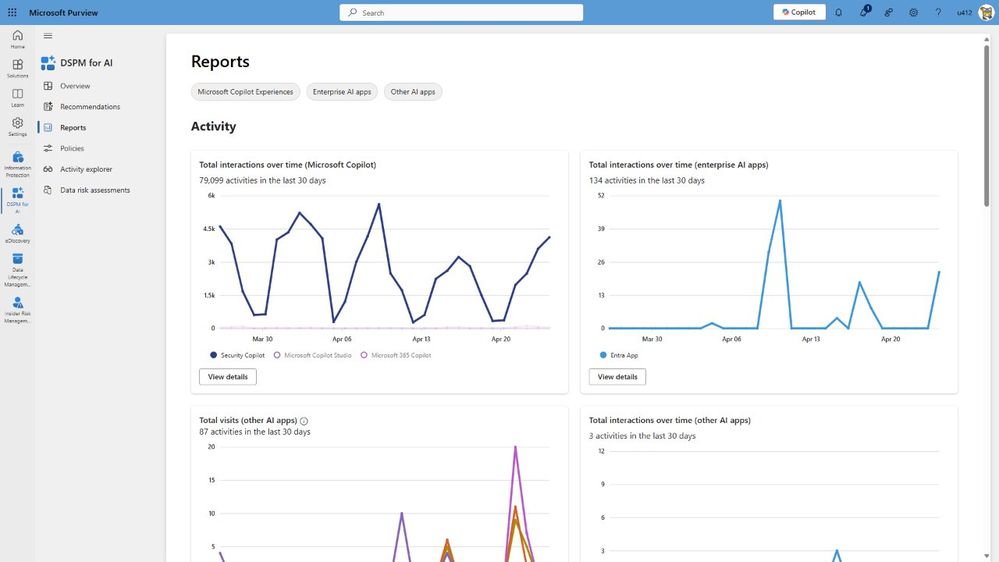This screenshot has height=562, width=999.
Task: Filter by Other AI apps
Action: [x=413, y=92]
